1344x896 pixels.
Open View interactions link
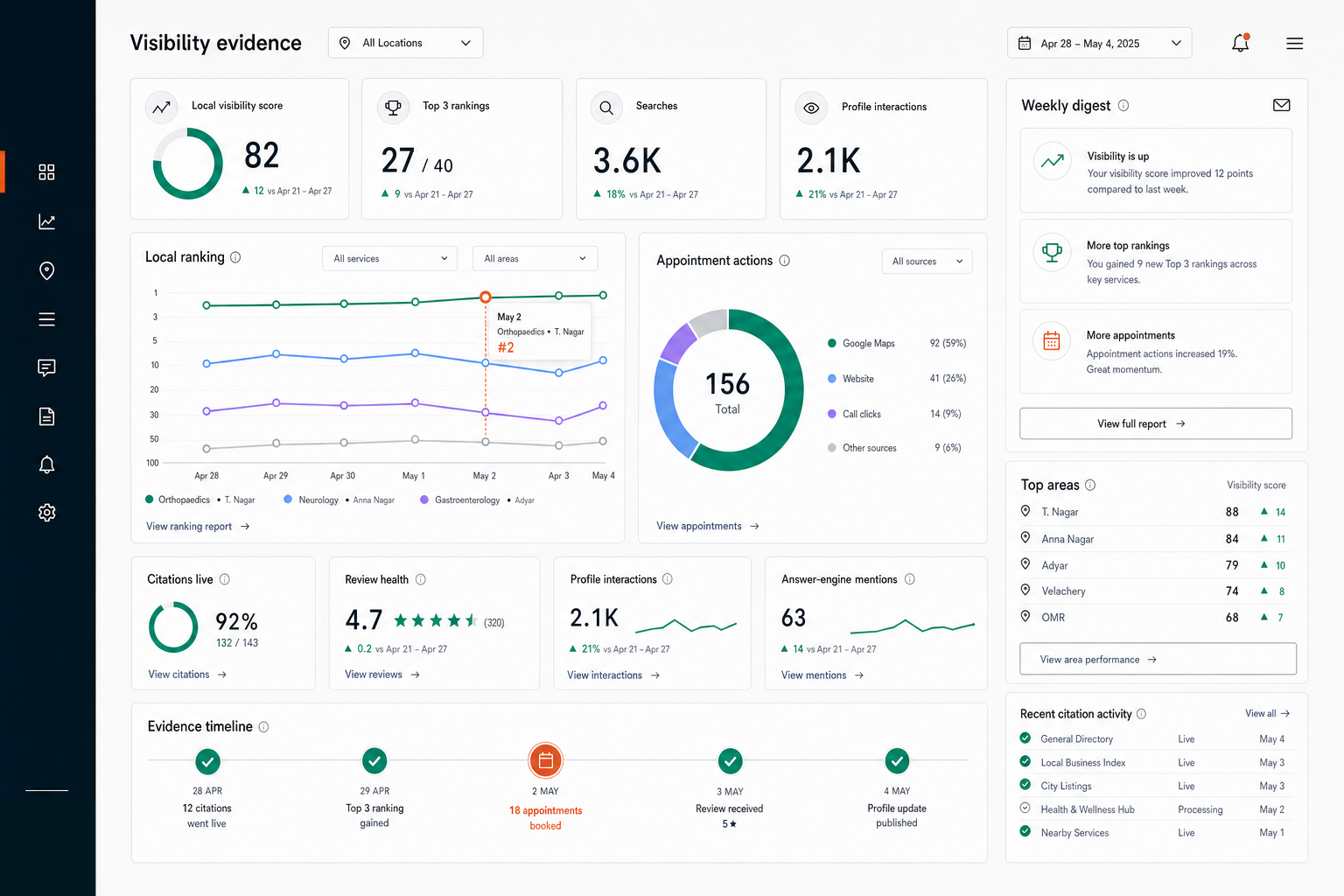click(x=613, y=675)
